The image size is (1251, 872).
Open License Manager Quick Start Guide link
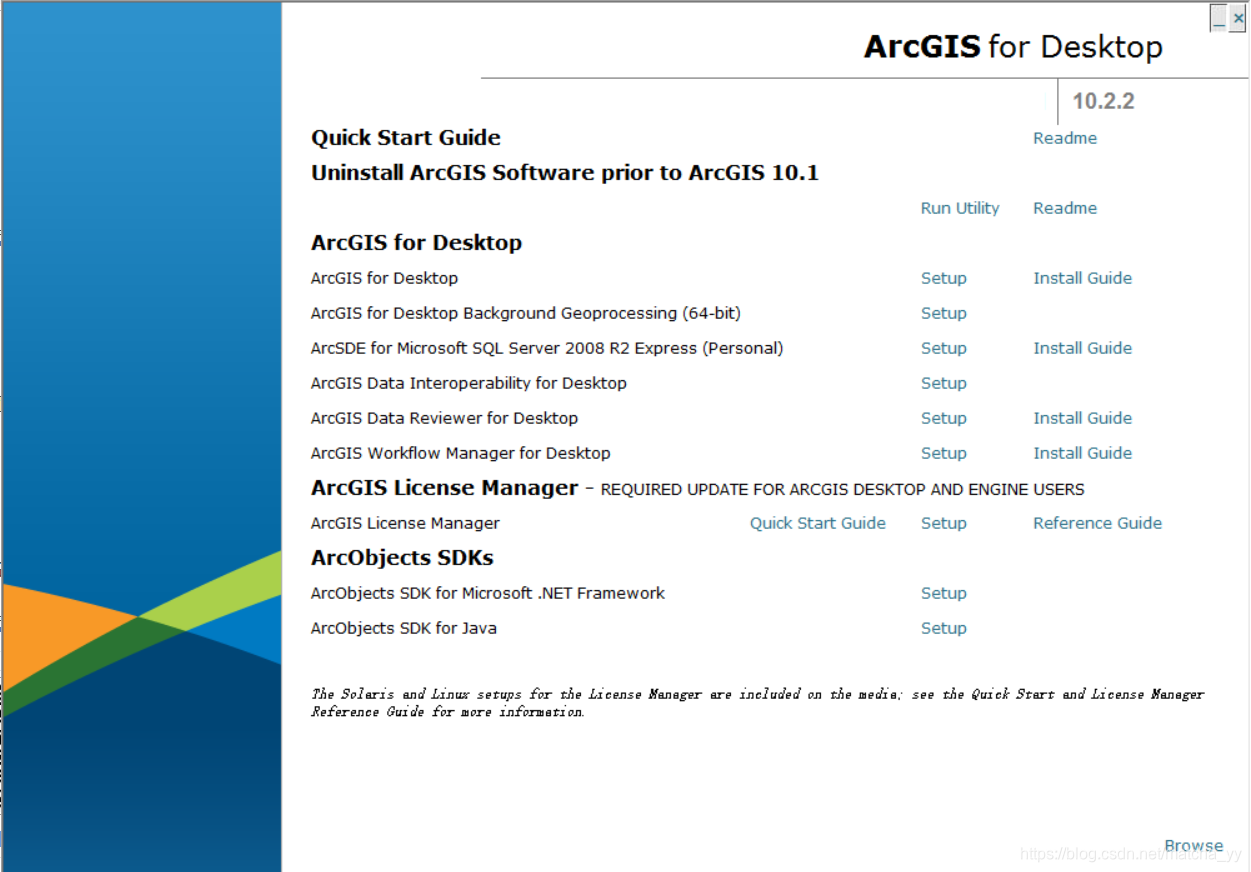click(x=818, y=523)
